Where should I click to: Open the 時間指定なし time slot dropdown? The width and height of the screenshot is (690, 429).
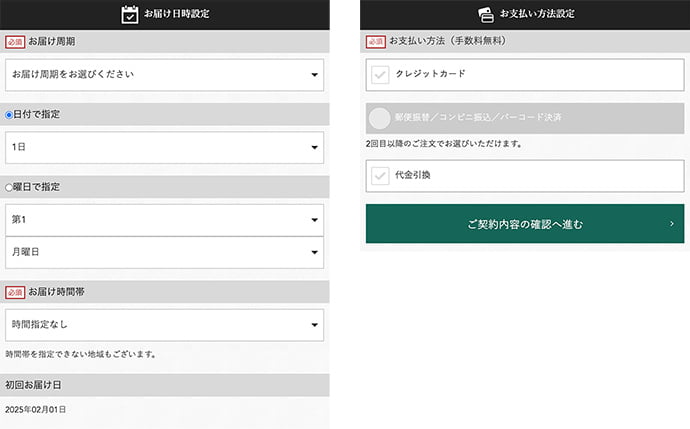164,324
